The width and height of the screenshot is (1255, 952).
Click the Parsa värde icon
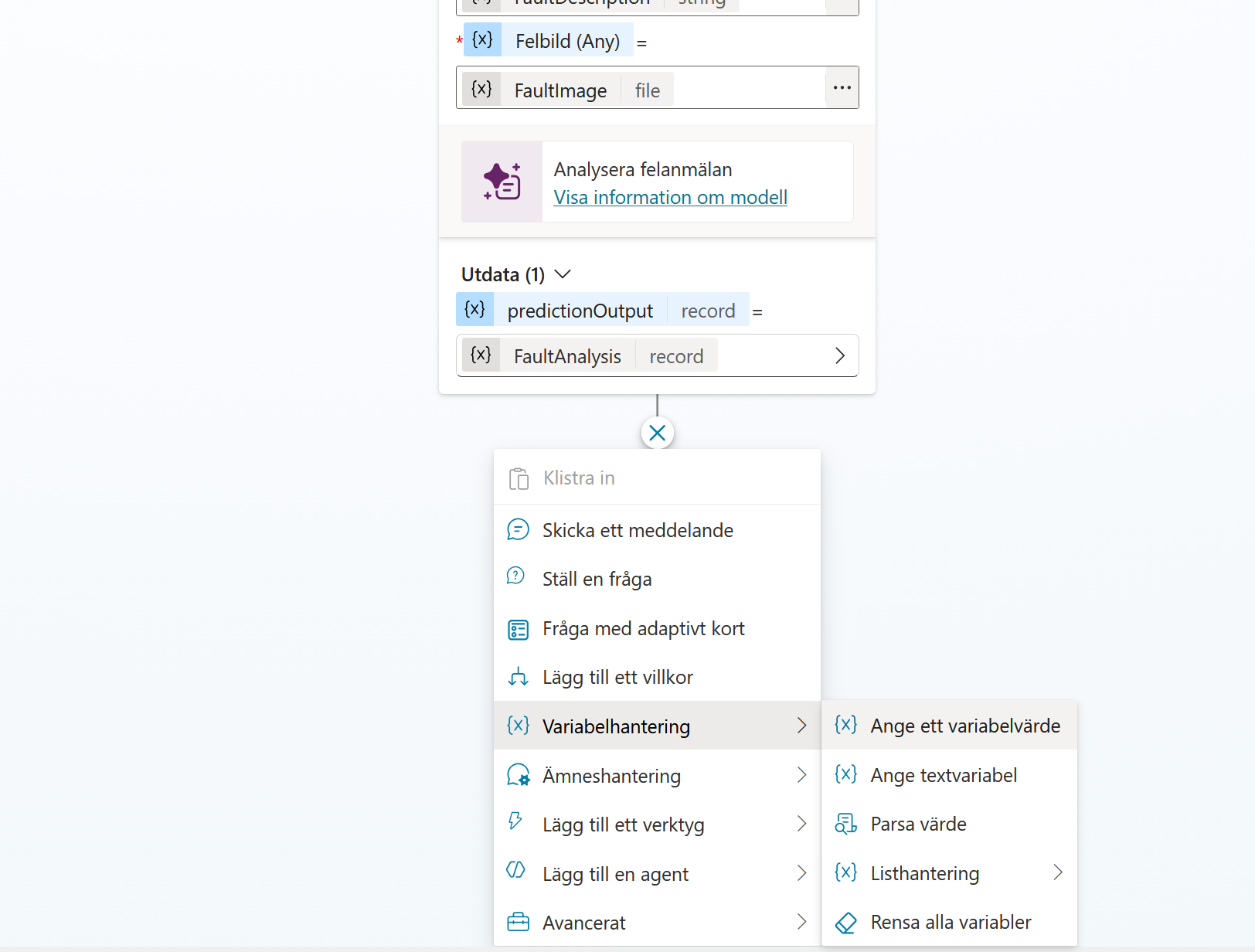click(x=845, y=824)
